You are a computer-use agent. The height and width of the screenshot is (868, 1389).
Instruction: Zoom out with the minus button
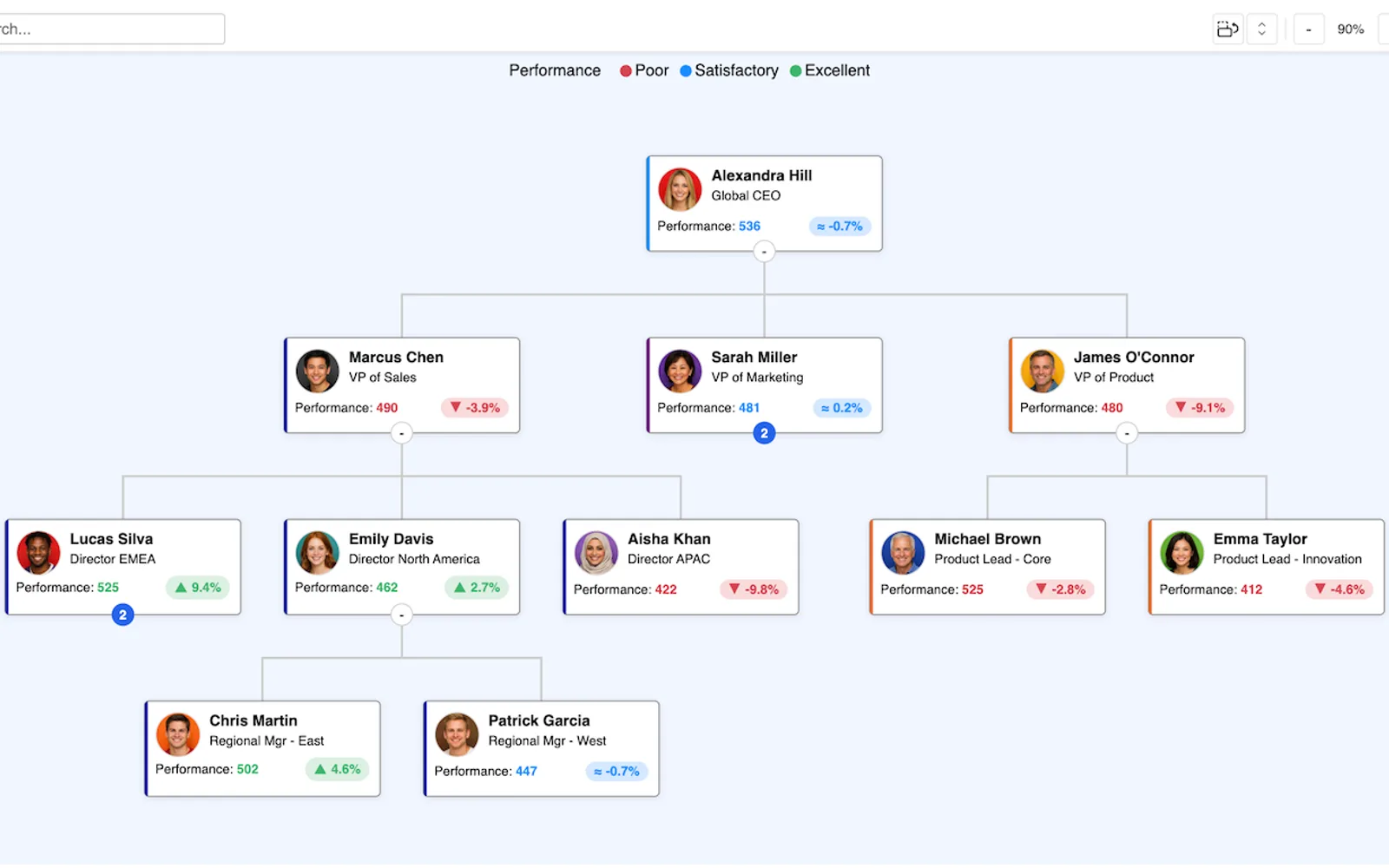point(1308,30)
